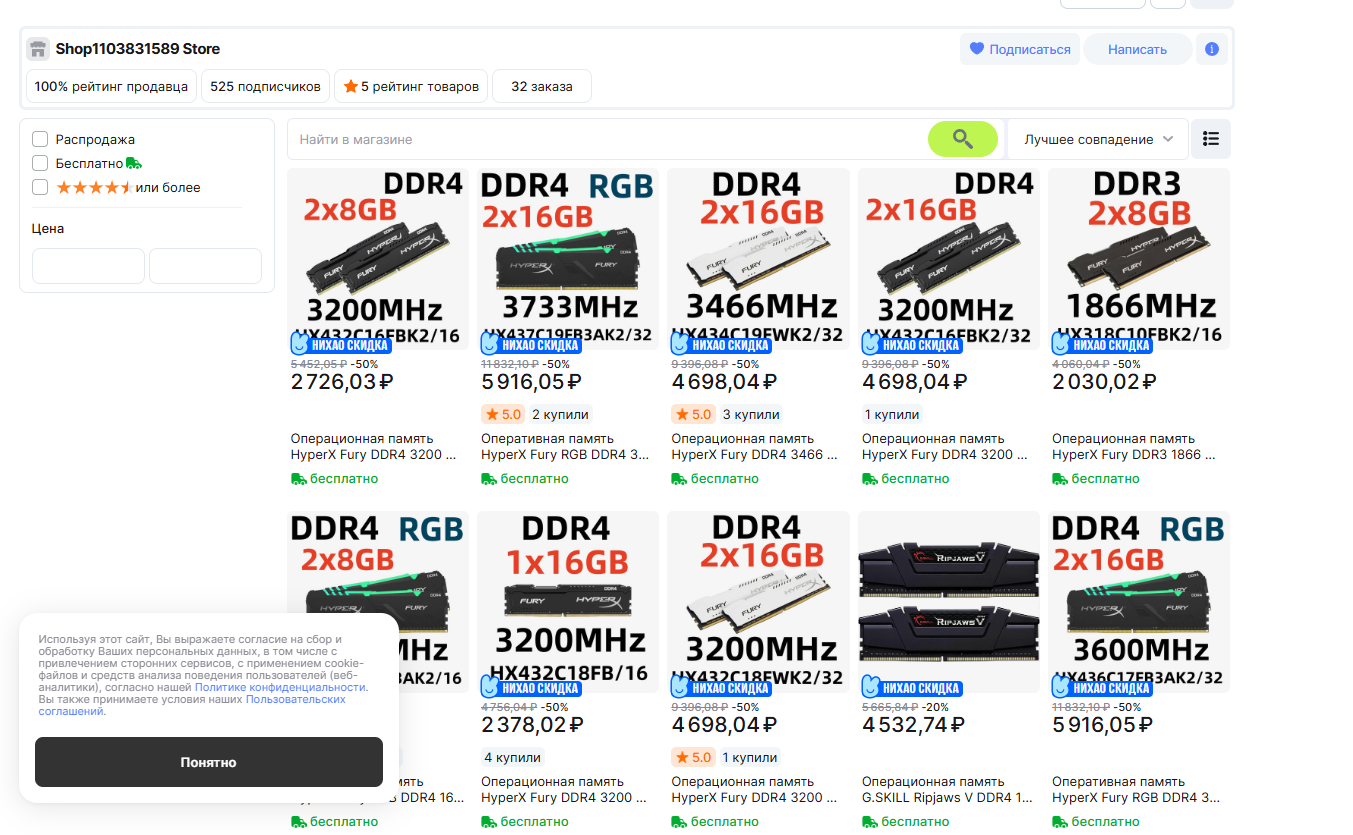The image size is (1353, 835).
Task: Focus the Найти в магазине search field
Action: point(608,139)
